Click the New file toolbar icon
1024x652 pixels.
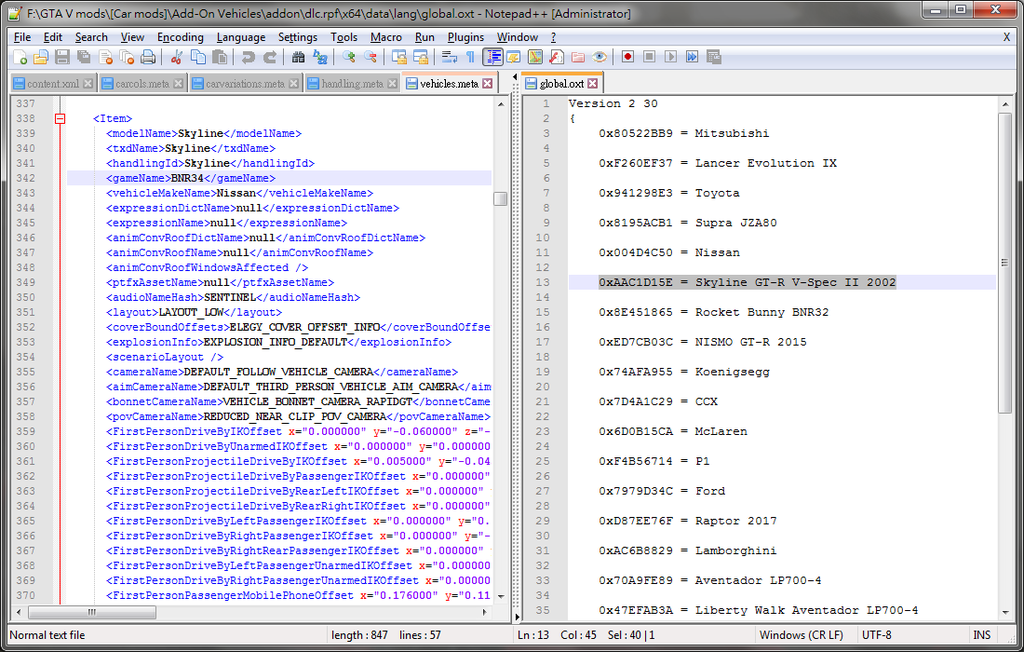tap(20, 57)
